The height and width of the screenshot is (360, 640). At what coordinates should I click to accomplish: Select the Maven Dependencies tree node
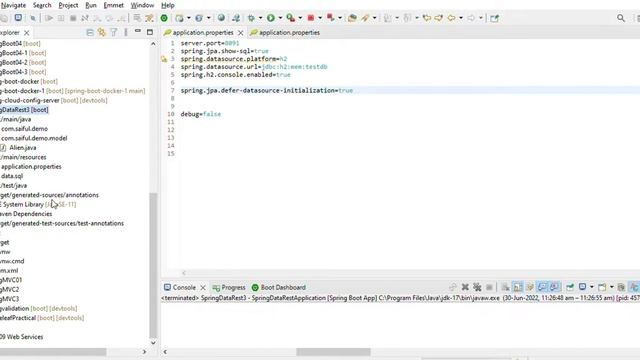pos(26,214)
